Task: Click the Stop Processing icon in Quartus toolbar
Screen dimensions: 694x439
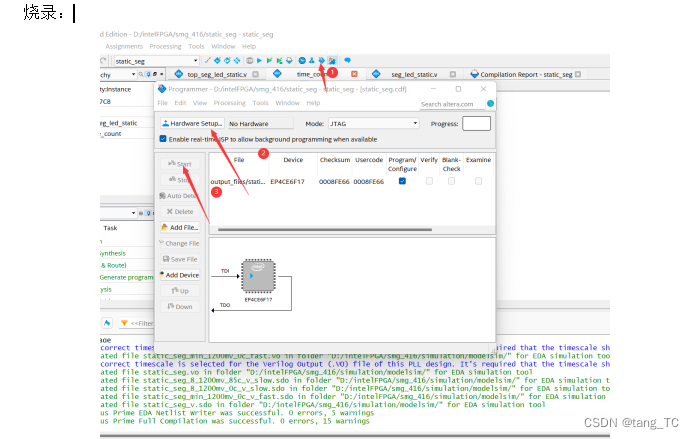Action: click(250, 61)
